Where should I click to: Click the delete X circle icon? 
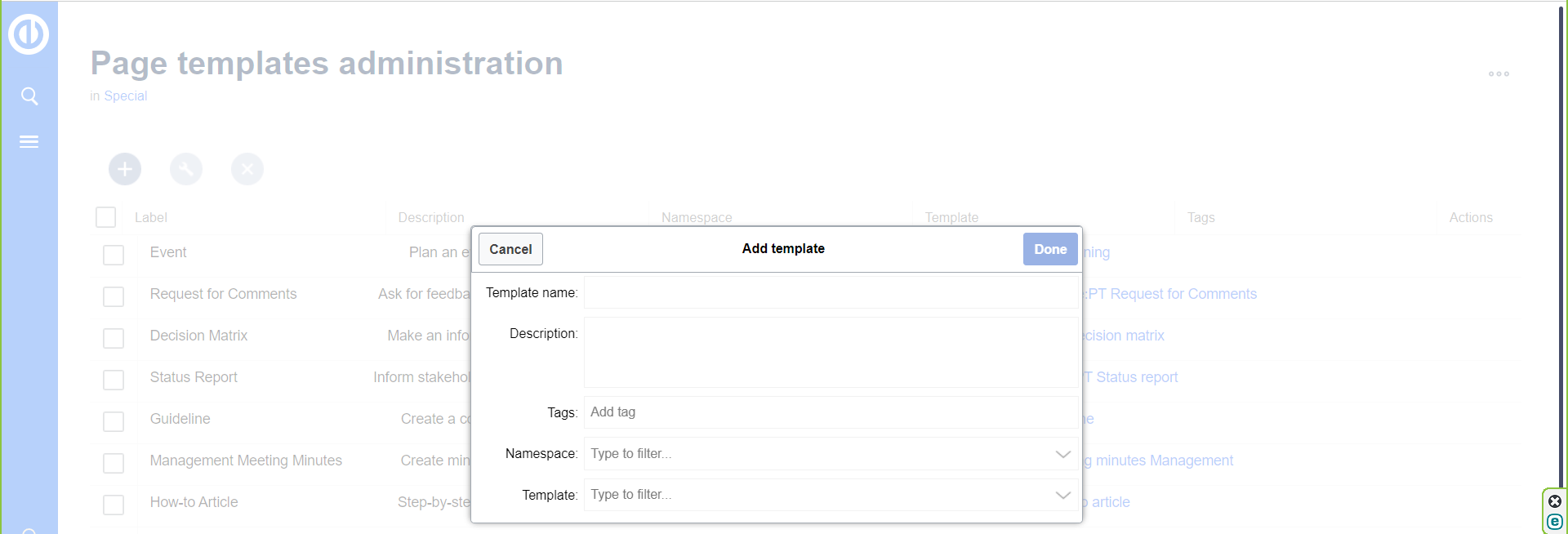point(247,169)
